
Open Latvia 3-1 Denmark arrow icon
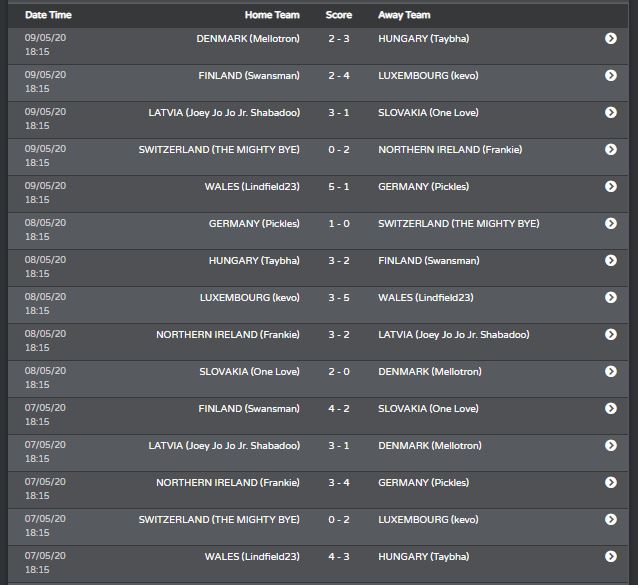[x=610, y=445]
